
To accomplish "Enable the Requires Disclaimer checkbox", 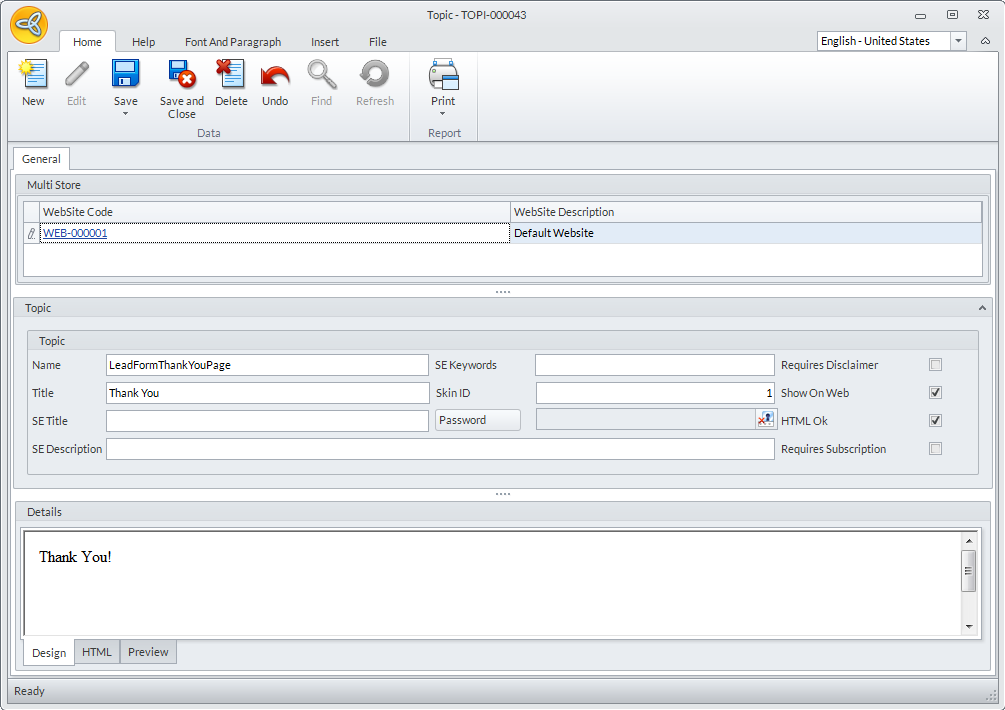I will pos(935,365).
